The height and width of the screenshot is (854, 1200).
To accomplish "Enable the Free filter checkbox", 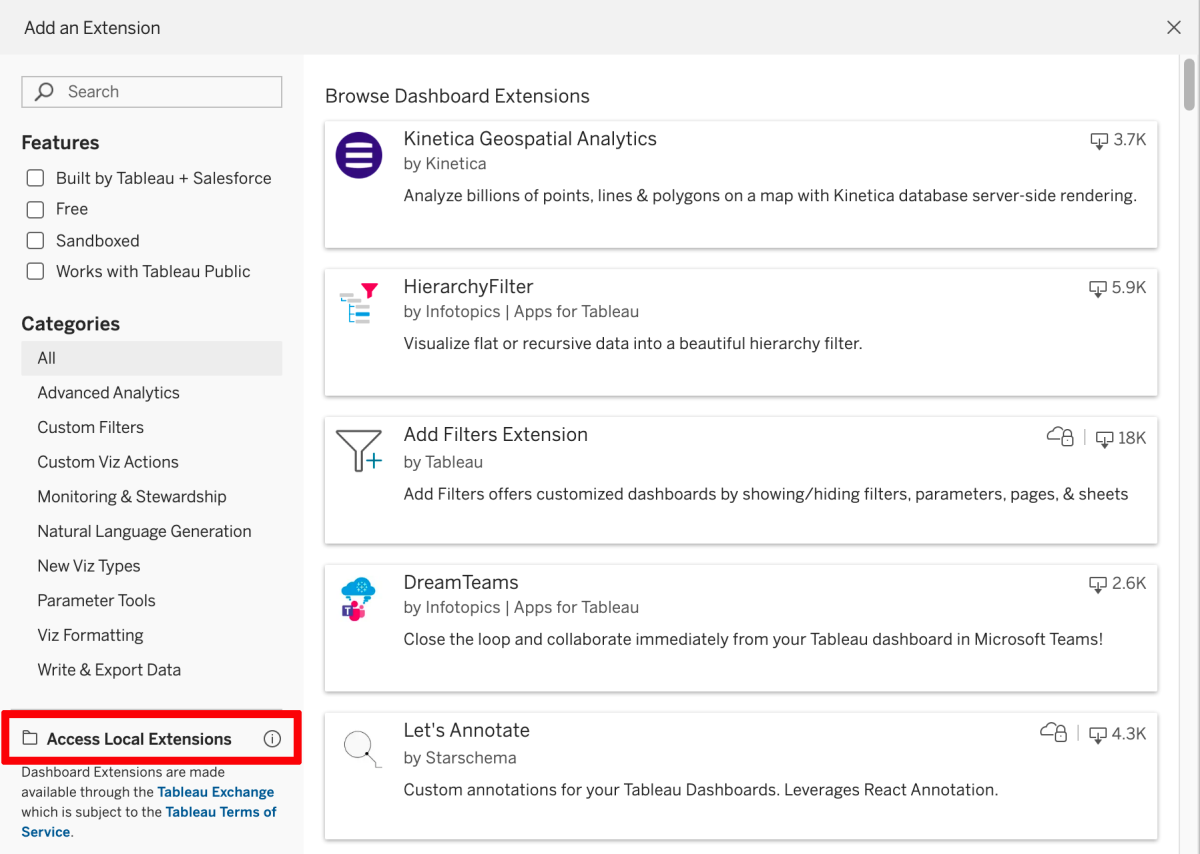I will click(35, 209).
